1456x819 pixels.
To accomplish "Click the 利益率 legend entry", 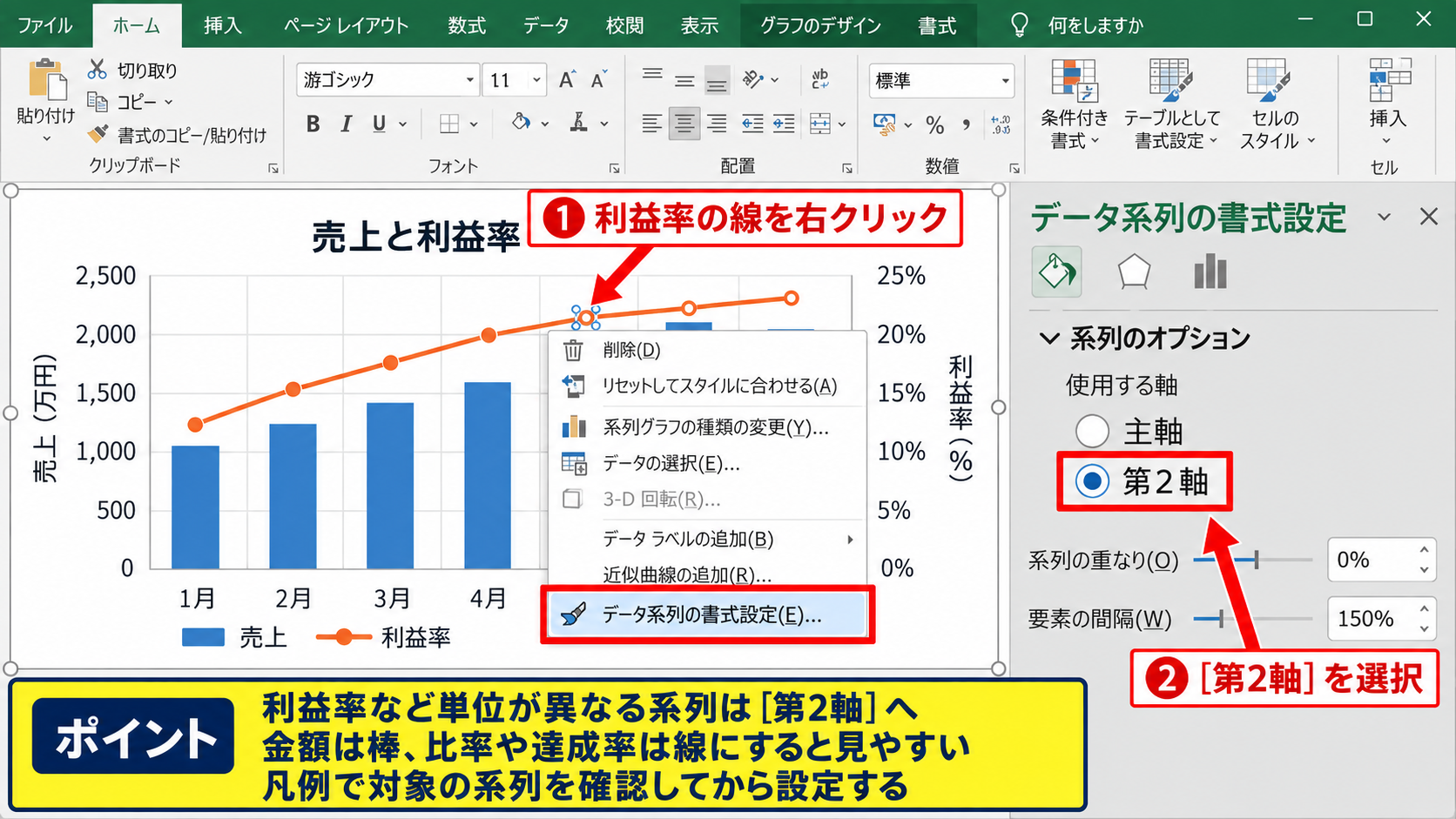I will point(383,638).
